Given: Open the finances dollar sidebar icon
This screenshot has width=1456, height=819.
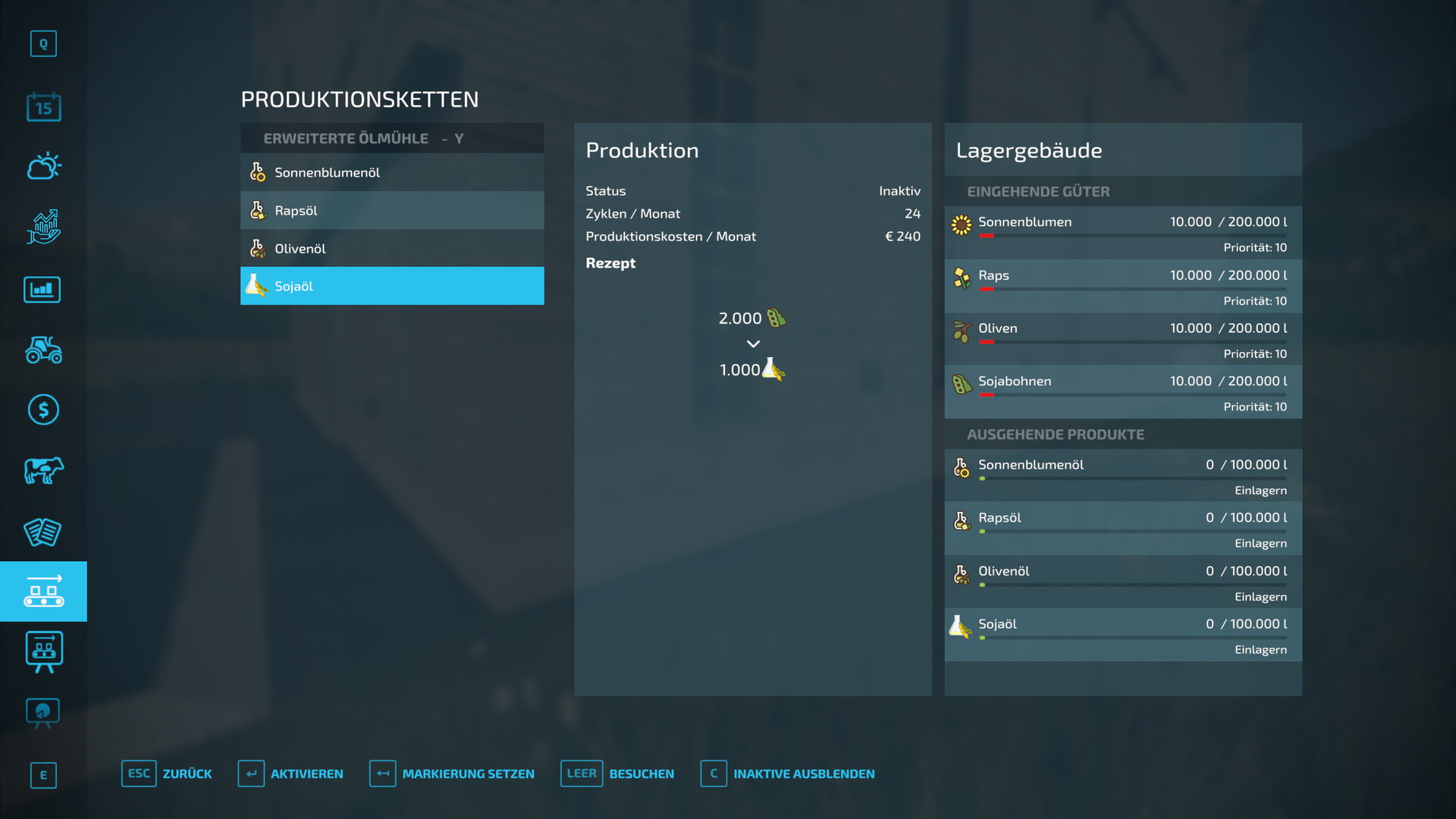Looking at the screenshot, I should click(43, 409).
